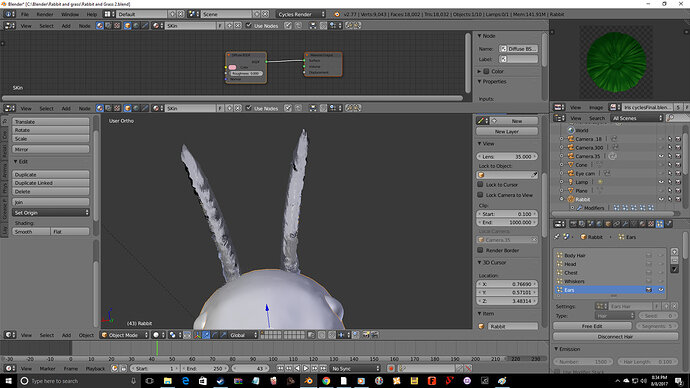Toggle the Render Border checkbox

(x=481, y=250)
